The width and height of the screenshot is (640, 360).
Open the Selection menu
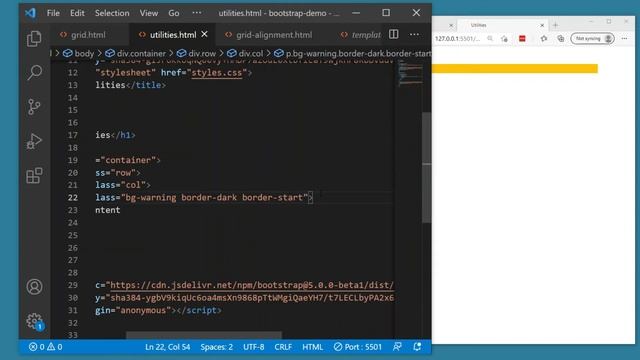pos(112,13)
